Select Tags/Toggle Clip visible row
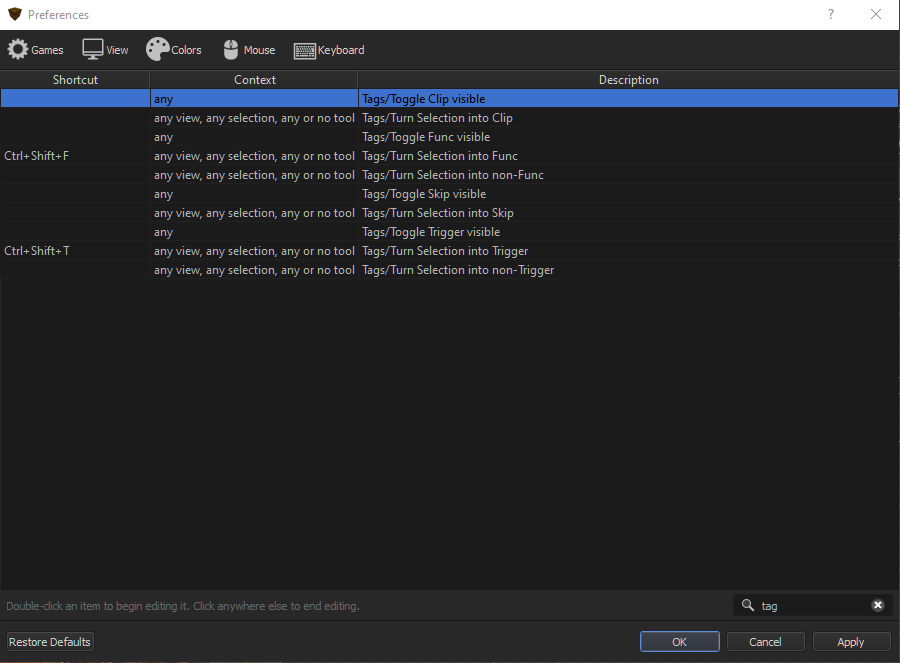The image size is (900, 663). click(x=423, y=99)
